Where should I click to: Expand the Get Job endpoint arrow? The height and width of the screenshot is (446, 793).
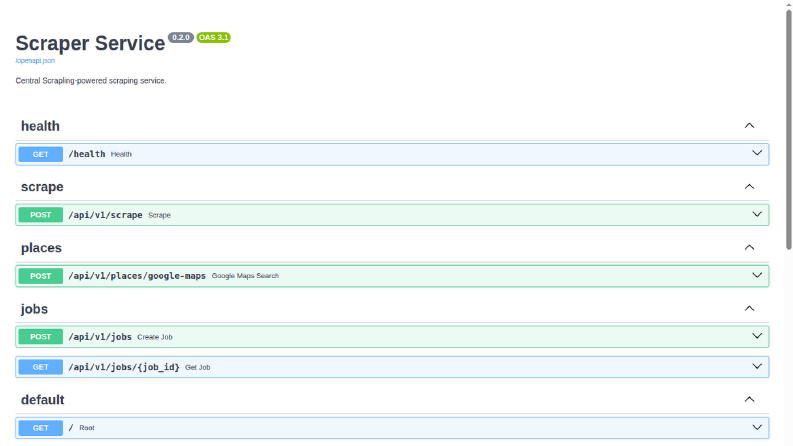click(x=757, y=367)
